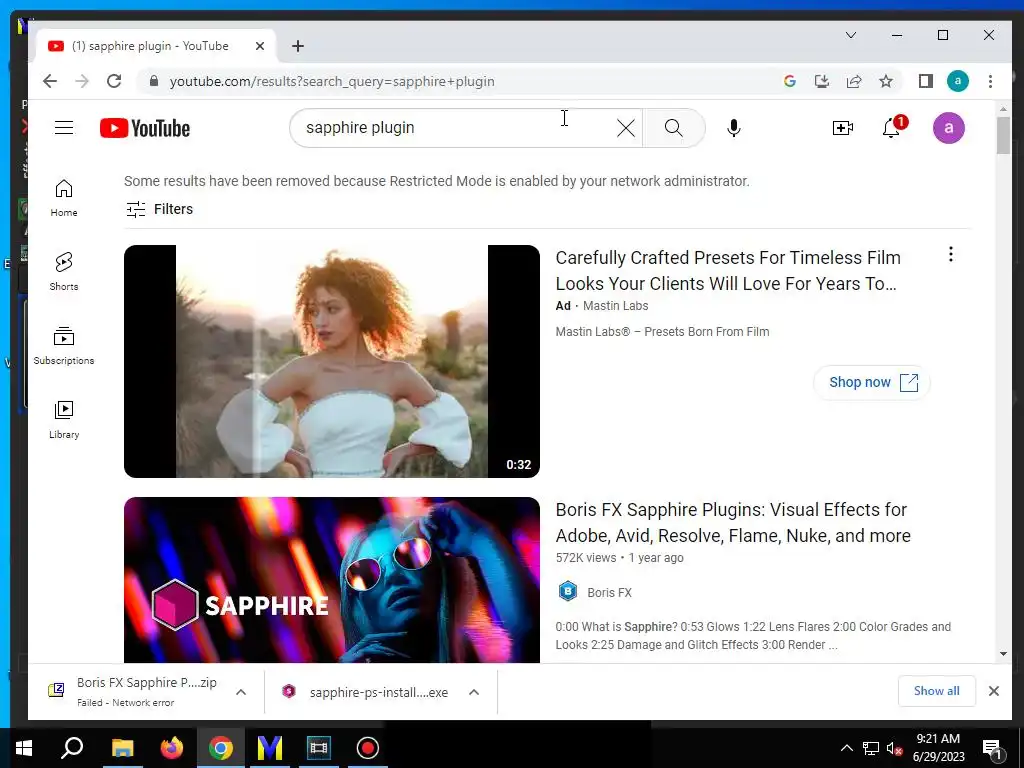Screen dimensions: 1024x768
Task: Open the Boris FX channel name
Action: click(609, 592)
